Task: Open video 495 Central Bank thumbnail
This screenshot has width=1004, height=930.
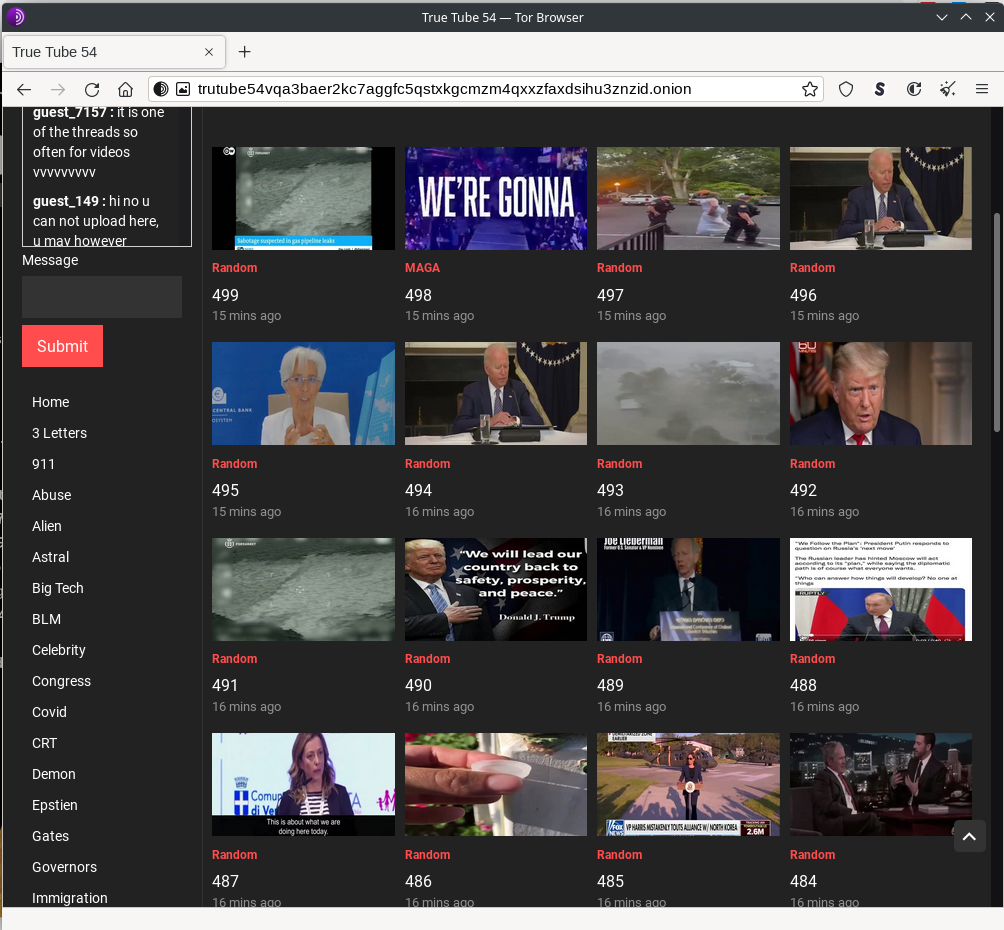Action: [304, 393]
